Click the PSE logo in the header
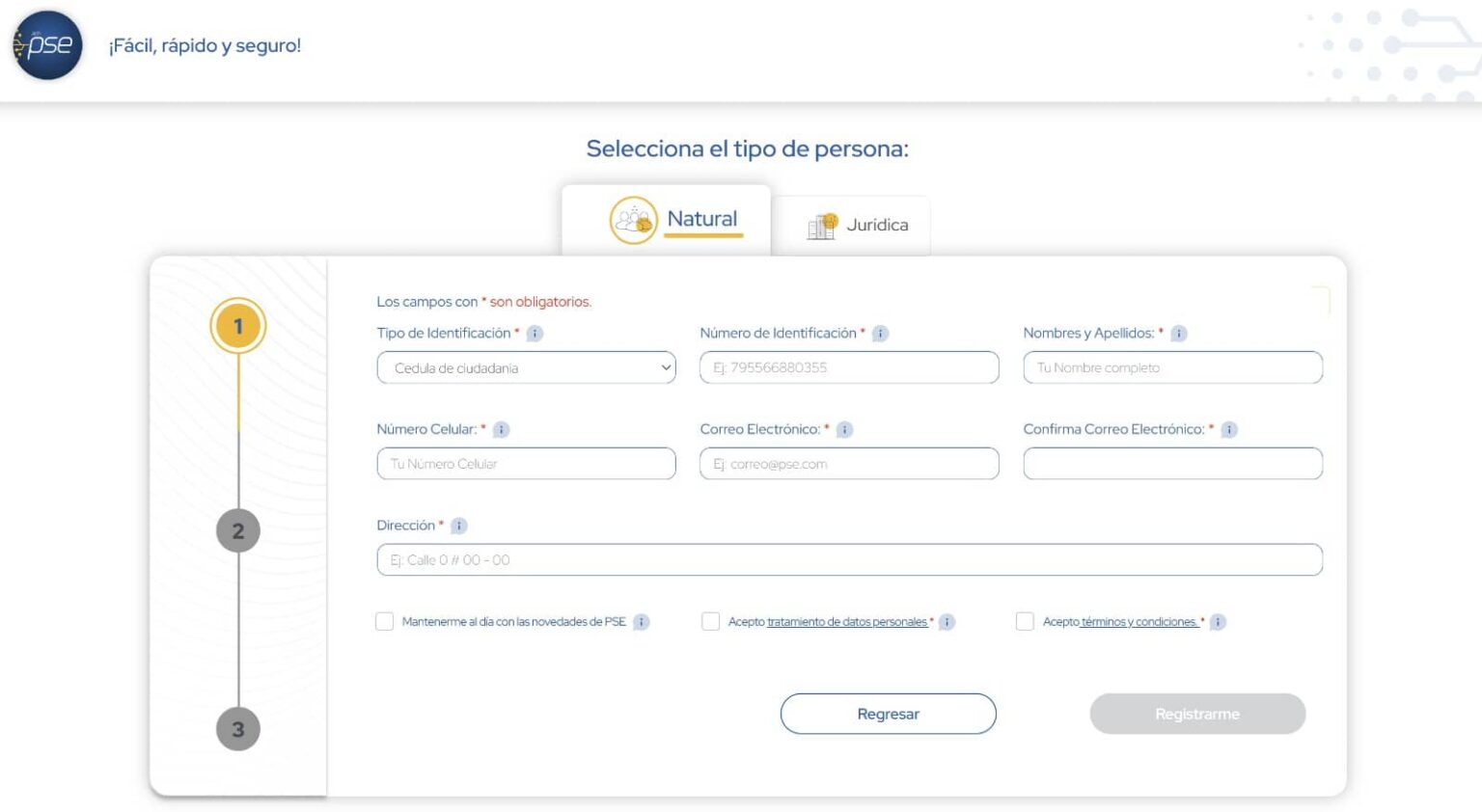The image size is (1482, 812). pyautogui.click(x=47, y=45)
